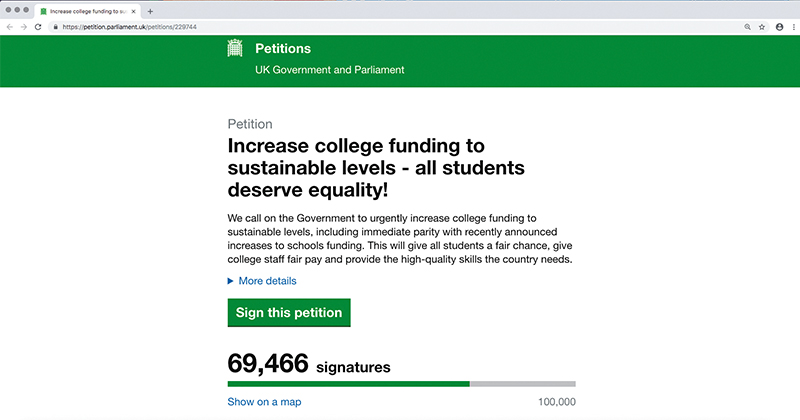
Task: Click the UK Government and Parliament text
Action: (330, 70)
